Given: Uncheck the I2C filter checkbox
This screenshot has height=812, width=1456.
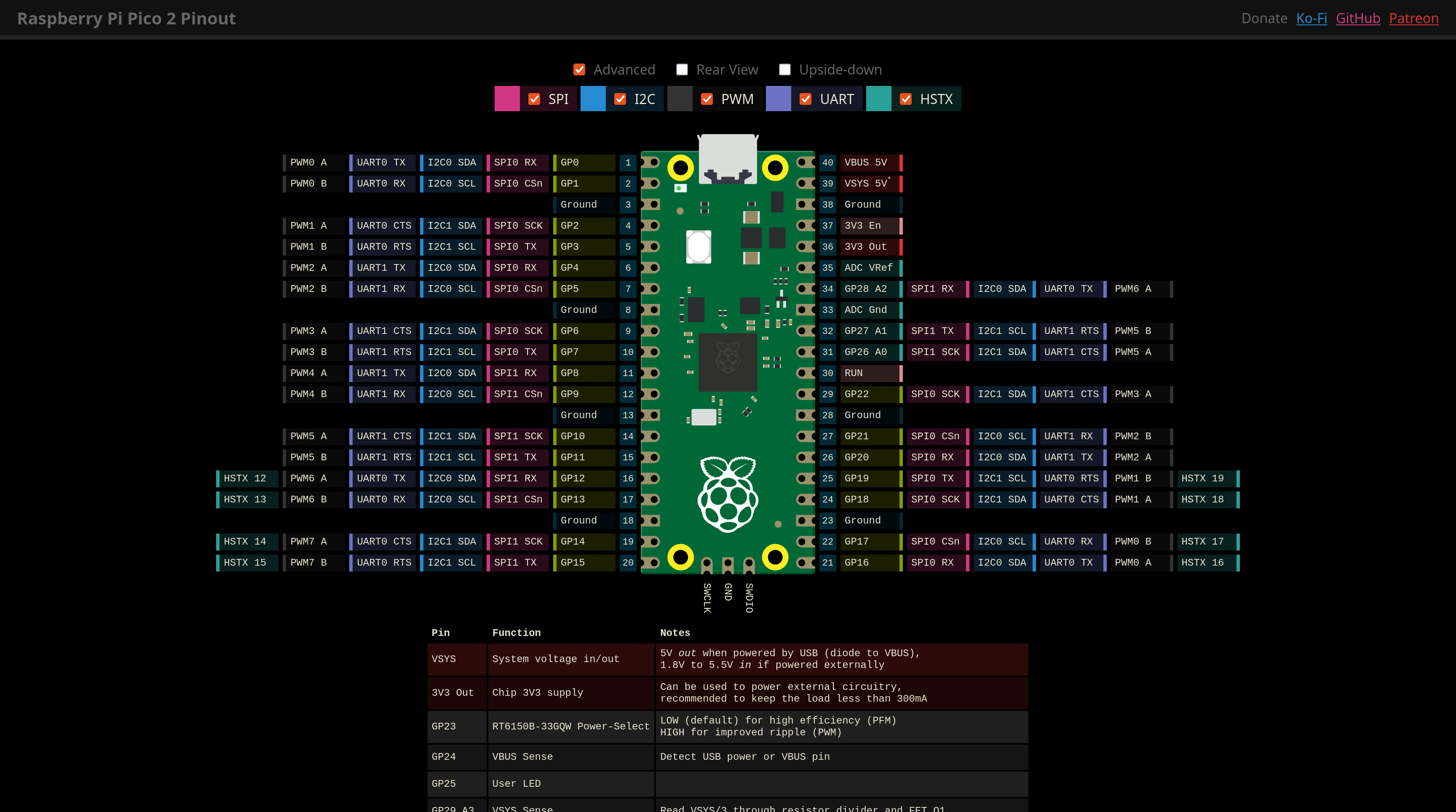Looking at the screenshot, I should point(620,99).
